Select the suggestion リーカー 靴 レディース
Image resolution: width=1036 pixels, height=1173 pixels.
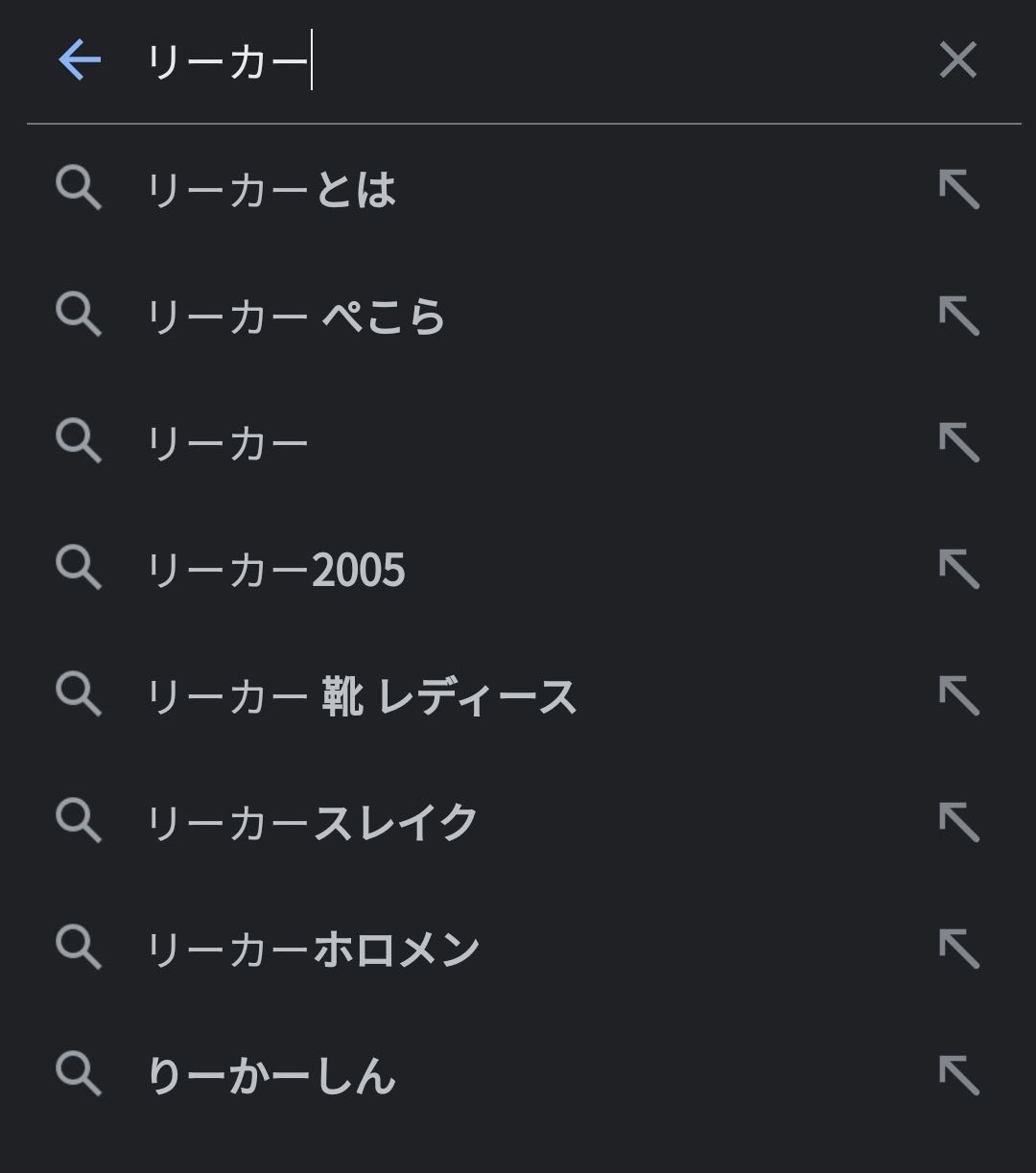click(x=361, y=696)
